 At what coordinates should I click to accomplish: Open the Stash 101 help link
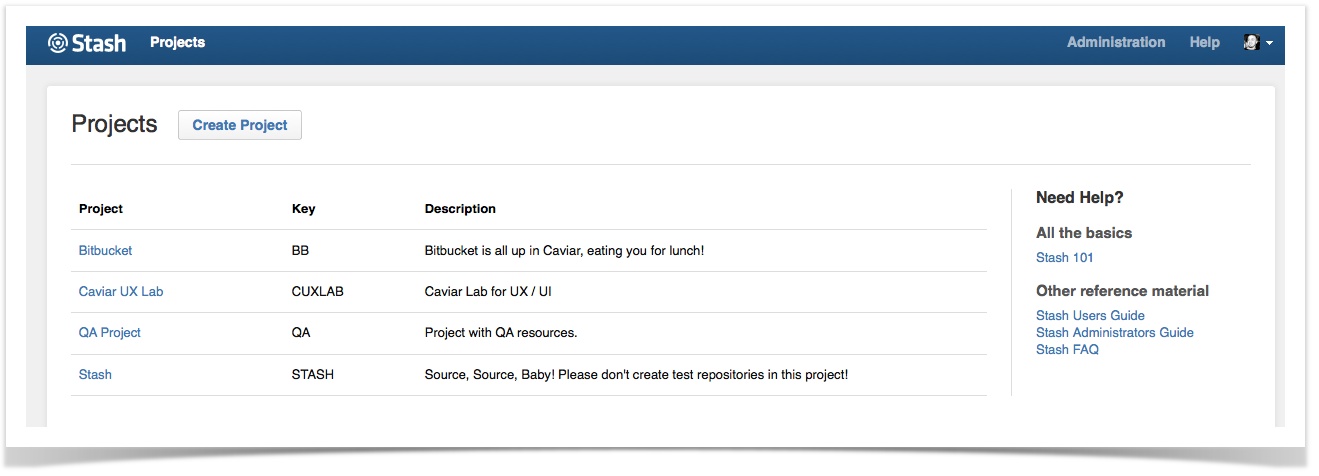point(1064,258)
